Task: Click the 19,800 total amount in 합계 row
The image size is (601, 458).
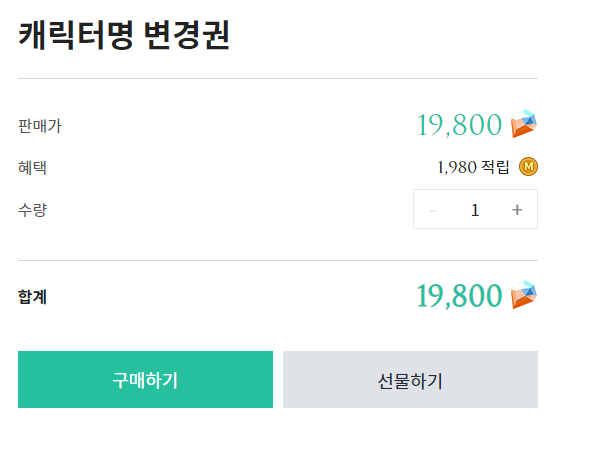Action: point(459,296)
